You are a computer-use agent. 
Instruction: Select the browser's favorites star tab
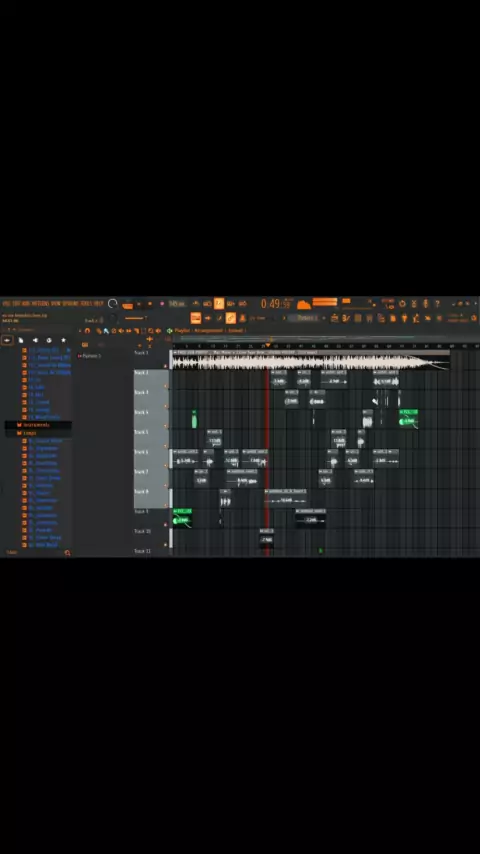(x=63, y=340)
